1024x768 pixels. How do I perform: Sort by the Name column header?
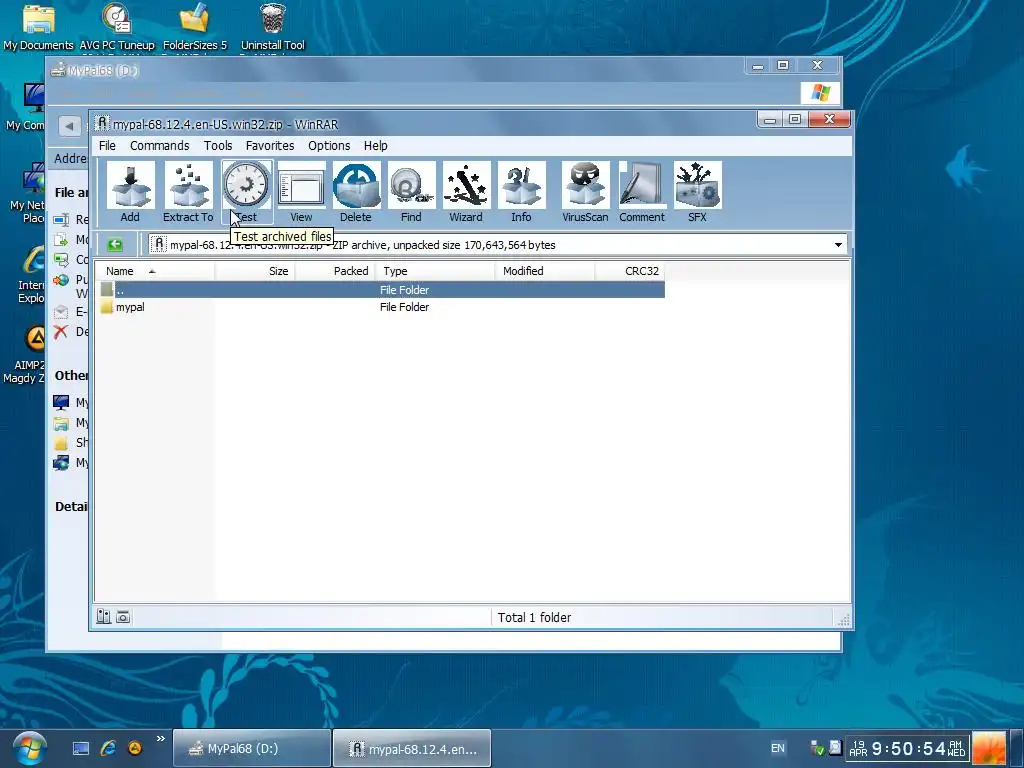155,271
